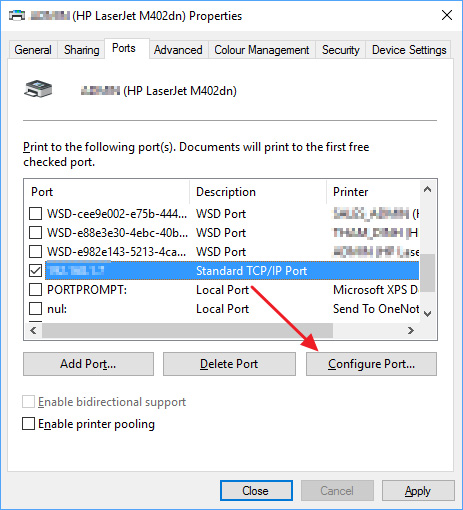This screenshot has width=463, height=510.
Task: Click the horizontal scroll left arrow
Action: pyautogui.click(x=33, y=330)
